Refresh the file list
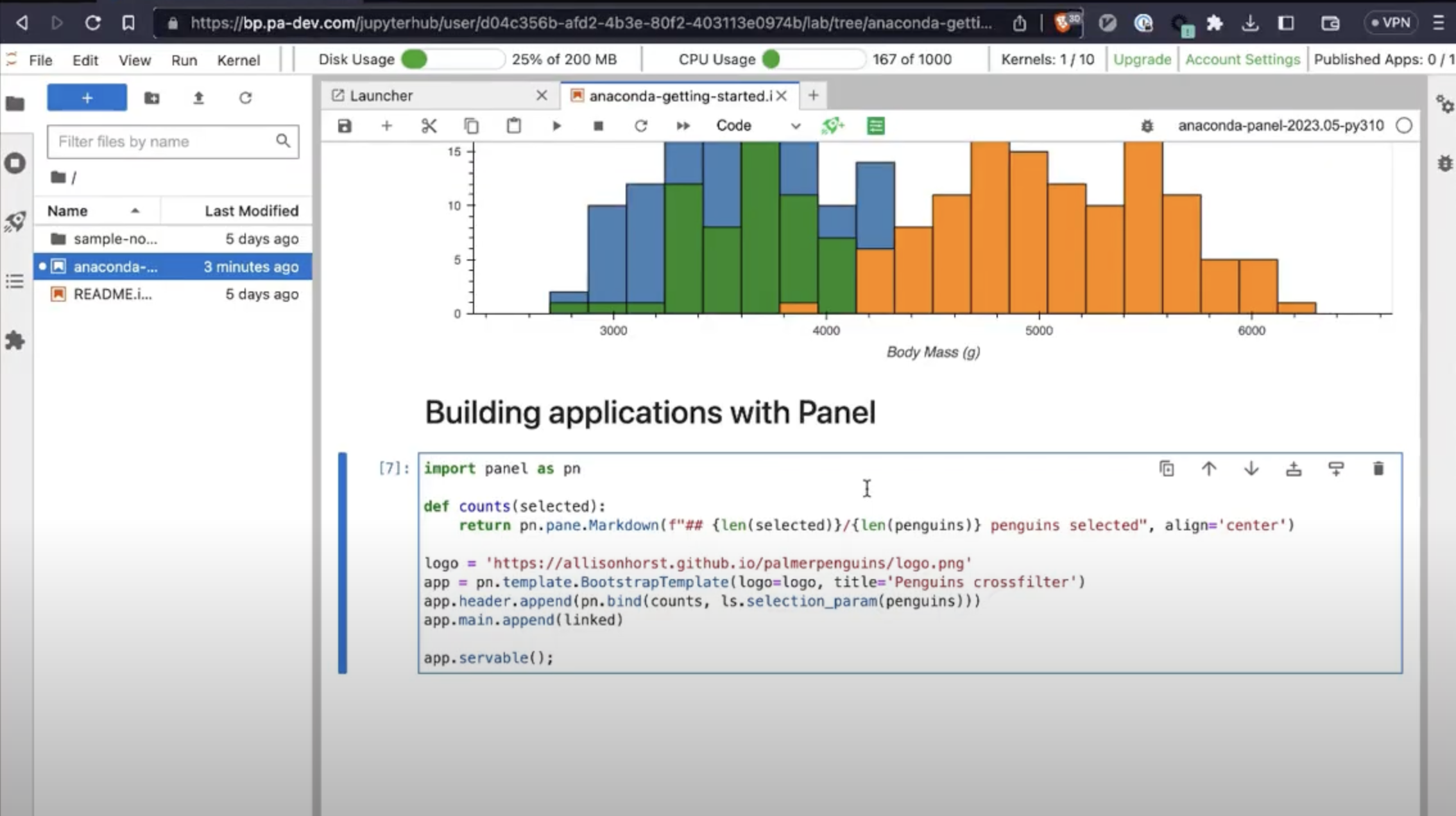Image resolution: width=1456 pixels, height=816 pixels. pos(245,98)
